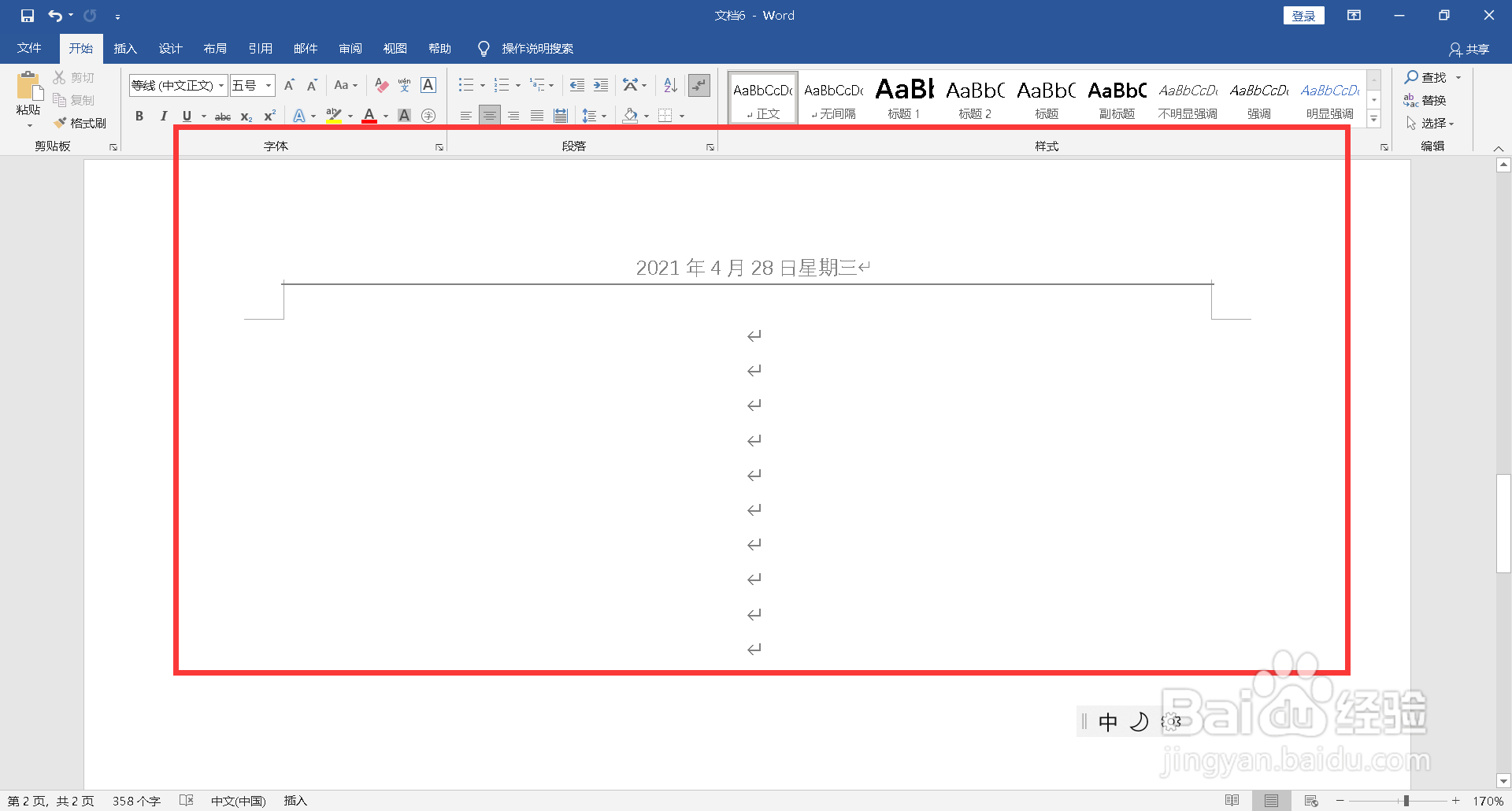Click the word count 358 个字
The image size is (1512, 811).
(x=136, y=801)
